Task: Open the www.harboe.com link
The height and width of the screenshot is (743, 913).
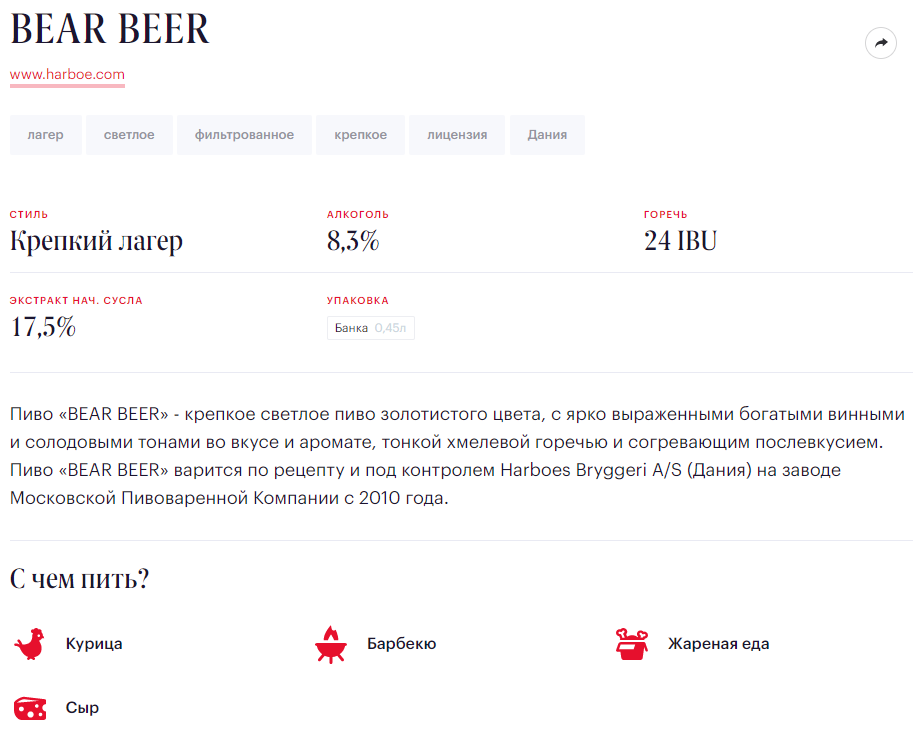Action: (x=67, y=75)
